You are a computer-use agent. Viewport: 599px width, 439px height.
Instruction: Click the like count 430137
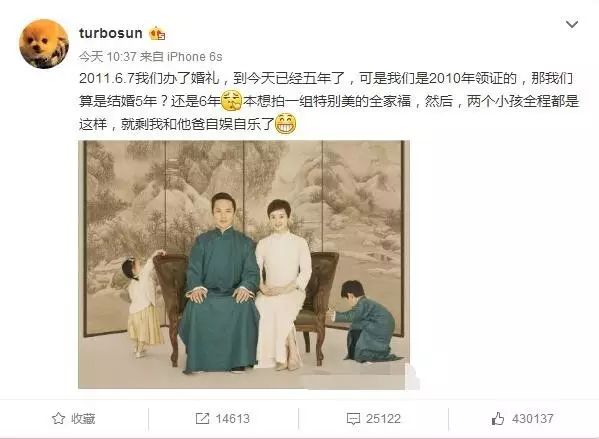click(533, 419)
